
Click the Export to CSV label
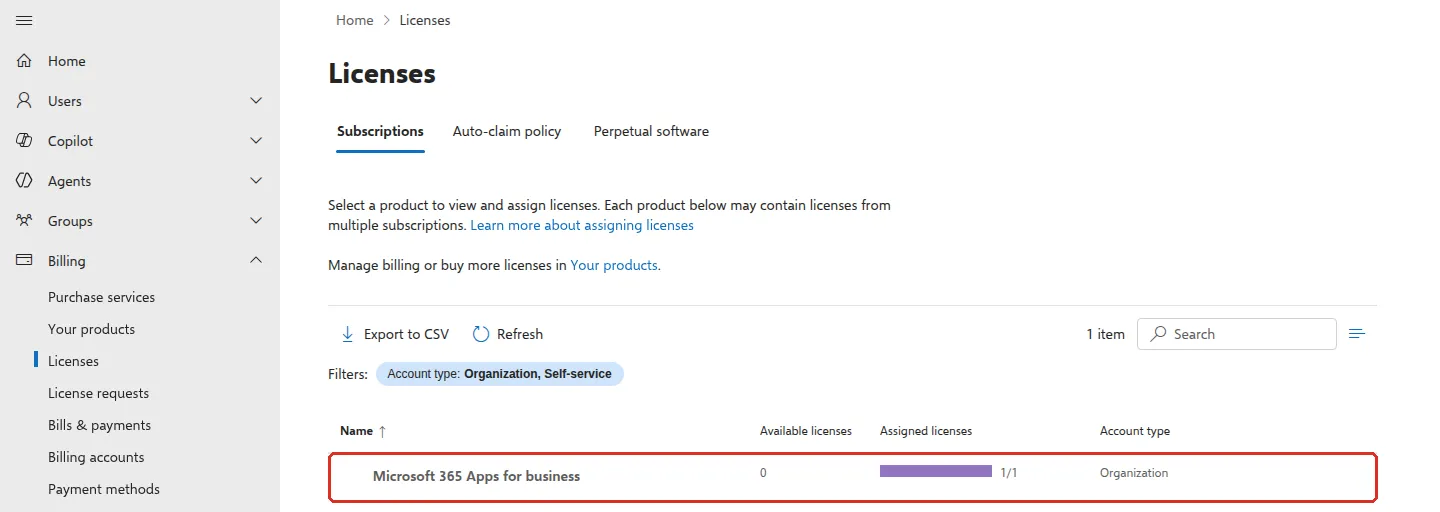point(406,334)
